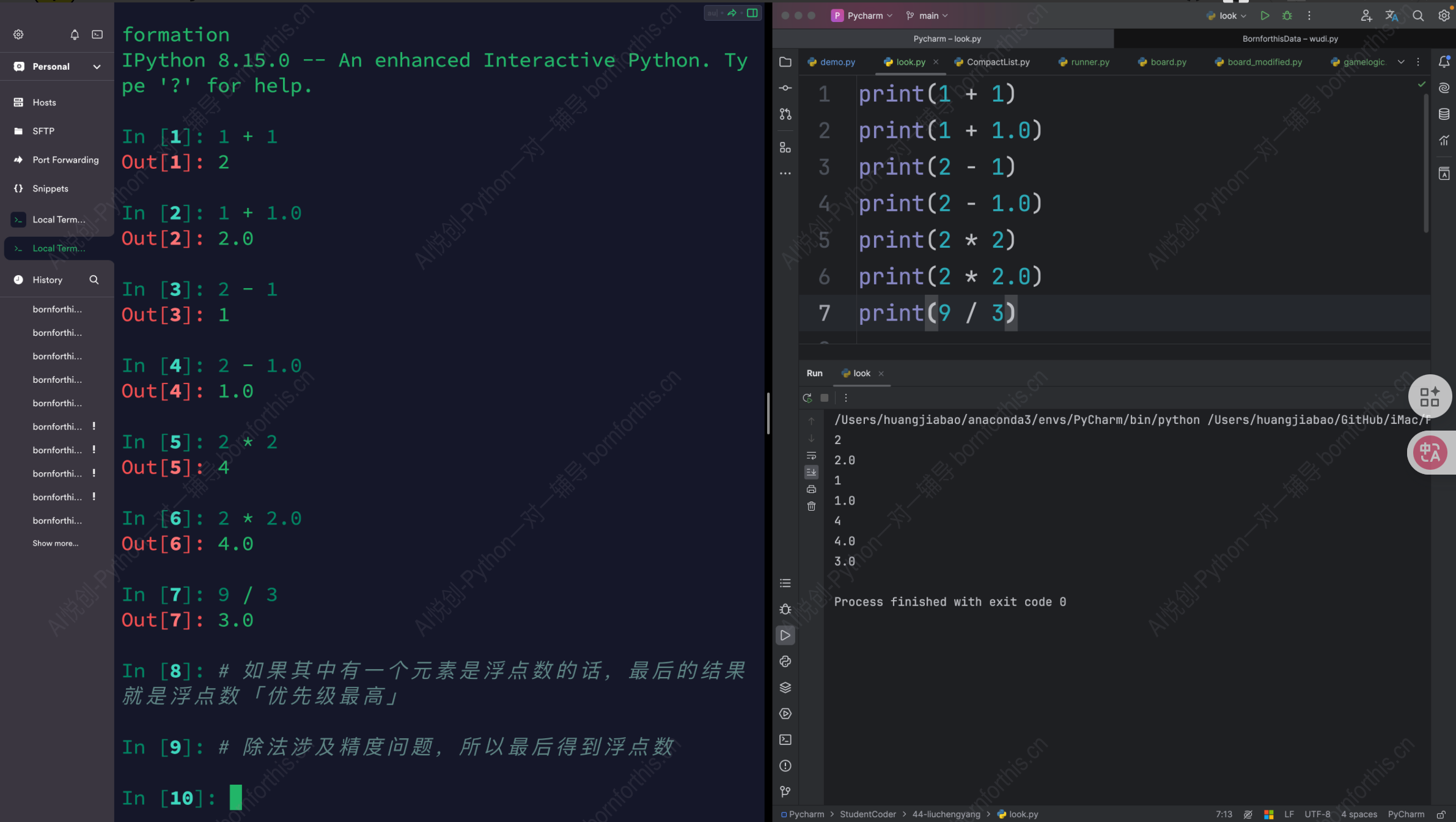Click Show more under History
The width and height of the screenshot is (1456, 822).
point(56,543)
